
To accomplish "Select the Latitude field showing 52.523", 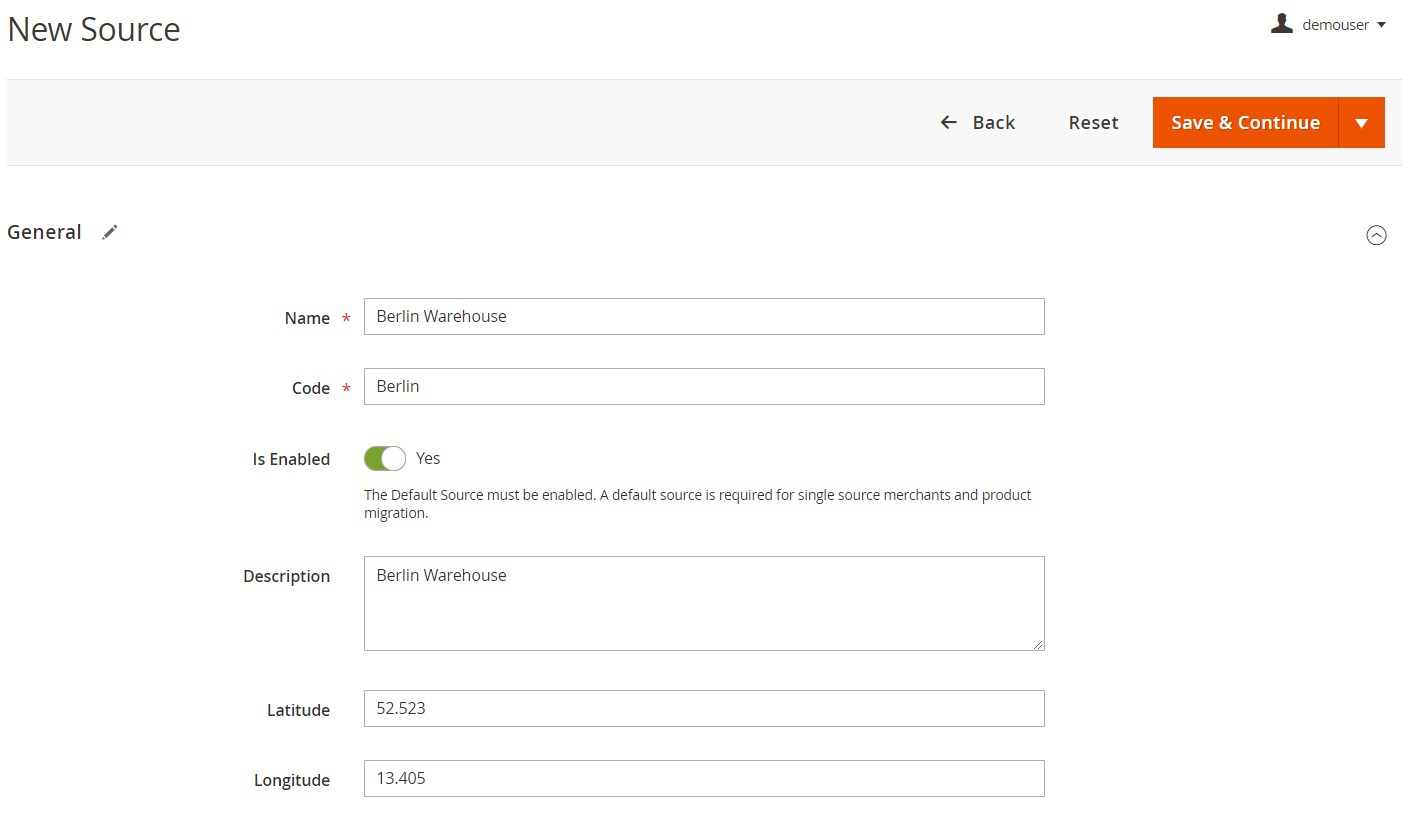I will point(704,708).
